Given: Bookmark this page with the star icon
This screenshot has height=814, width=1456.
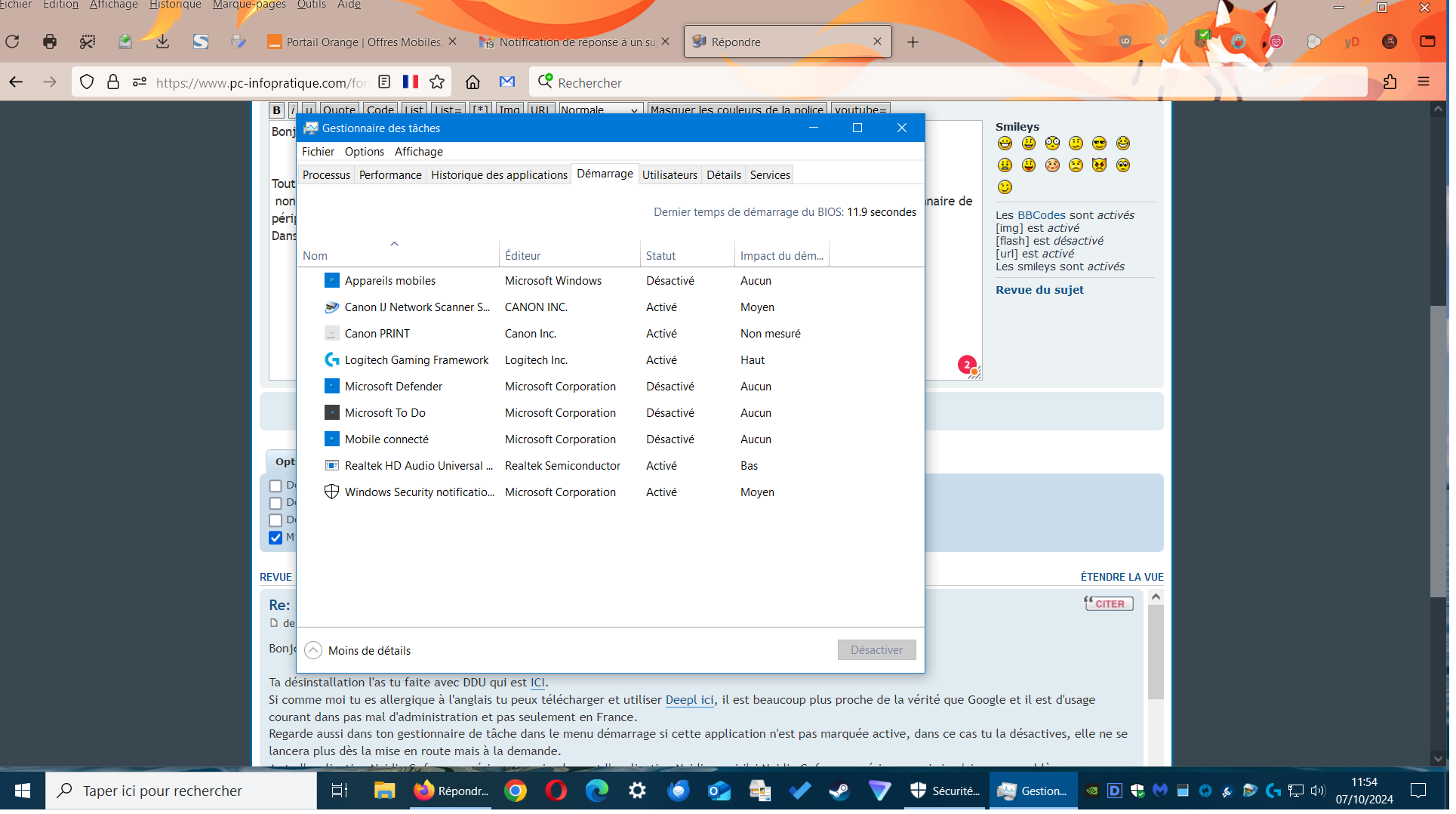Looking at the screenshot, I should tap(439, 82).
